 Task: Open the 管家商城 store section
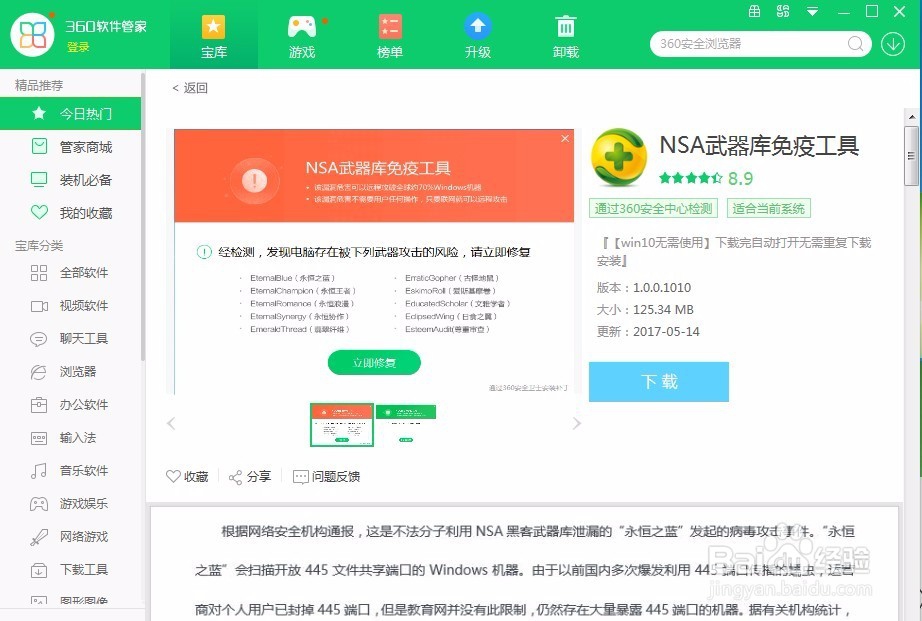tap(85, 146)
